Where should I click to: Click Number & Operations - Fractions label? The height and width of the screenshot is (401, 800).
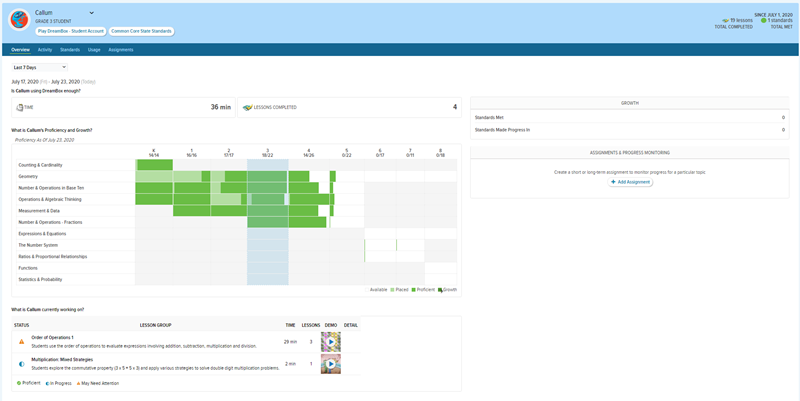point(50,222)
